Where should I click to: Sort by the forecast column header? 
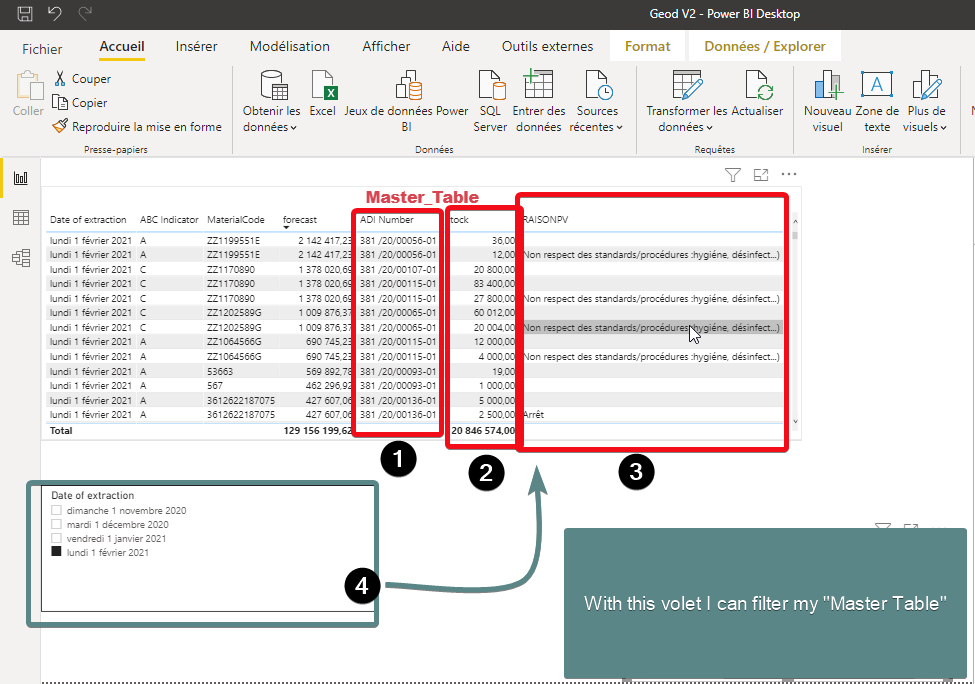click(x=300, y=220)
